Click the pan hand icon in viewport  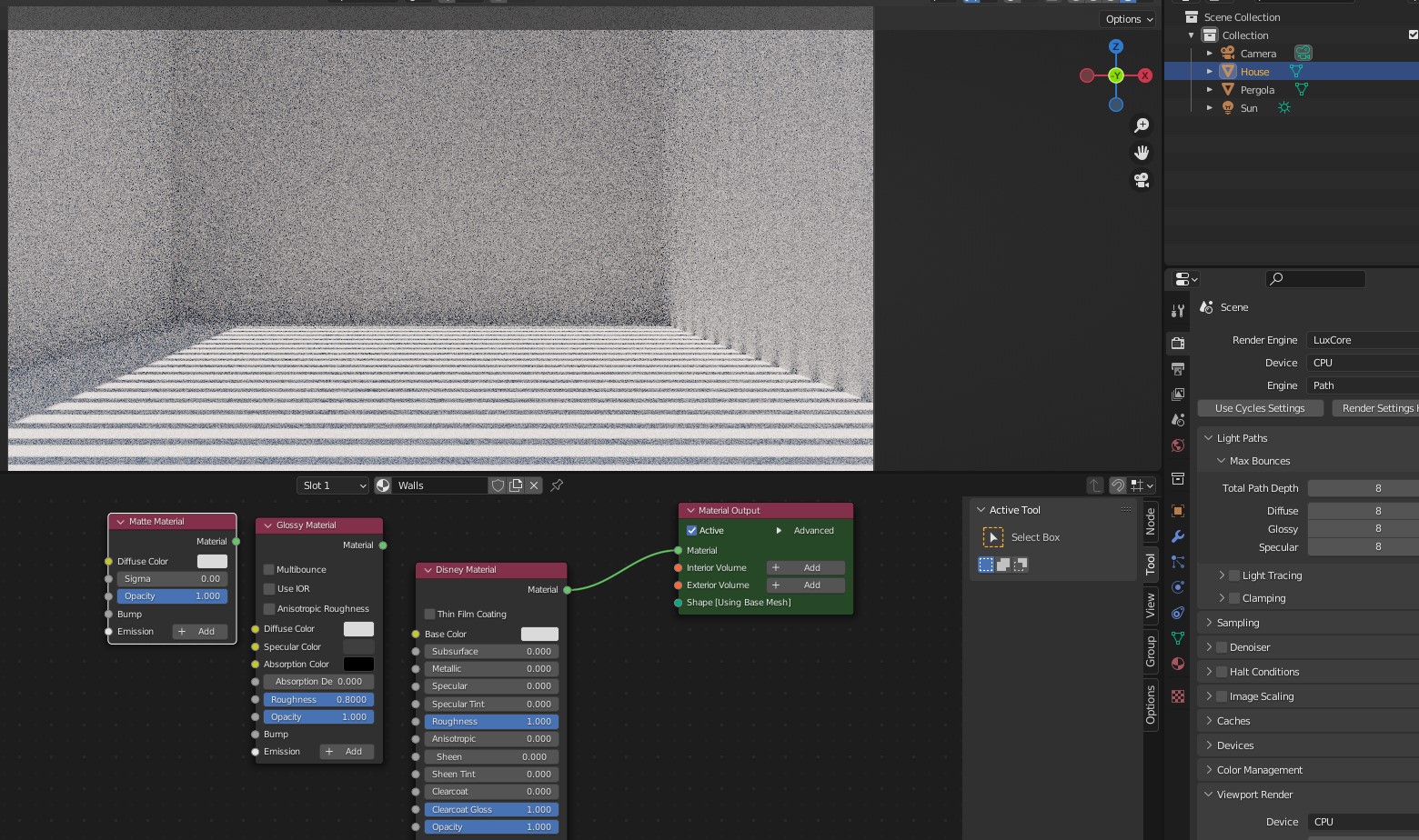(1141, 153)
